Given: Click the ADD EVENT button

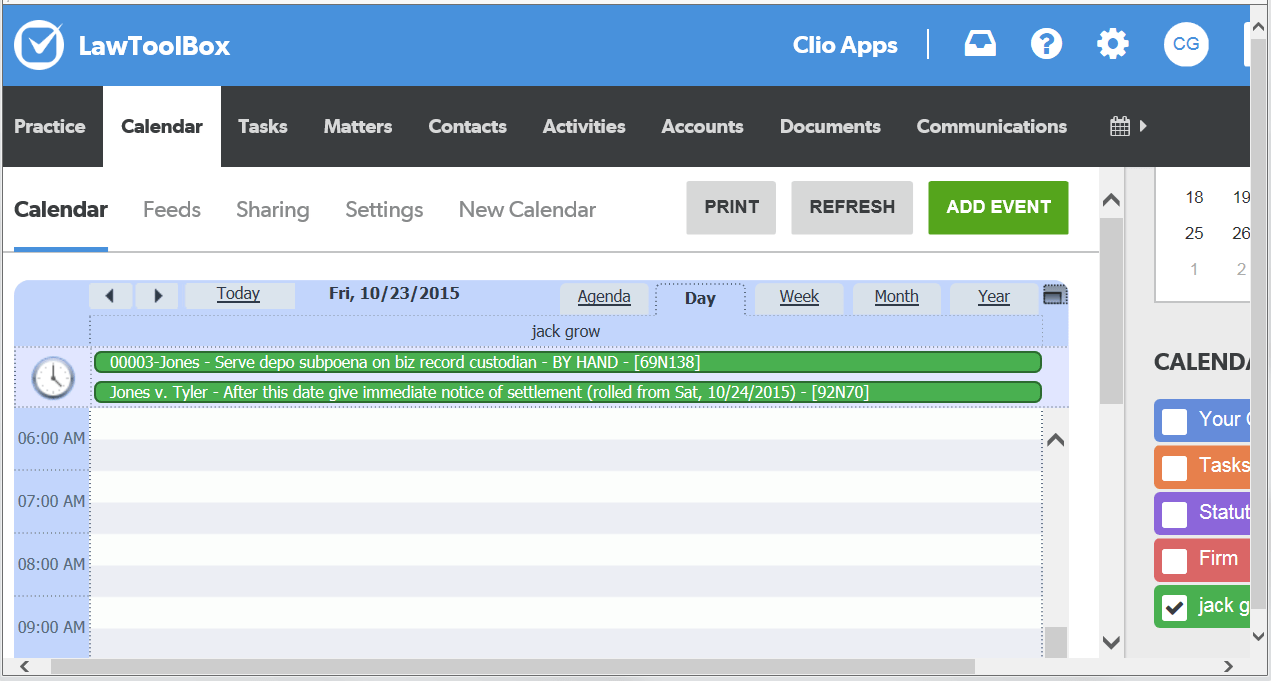Looking at the screenshot, I should click(x=997, y=207).
